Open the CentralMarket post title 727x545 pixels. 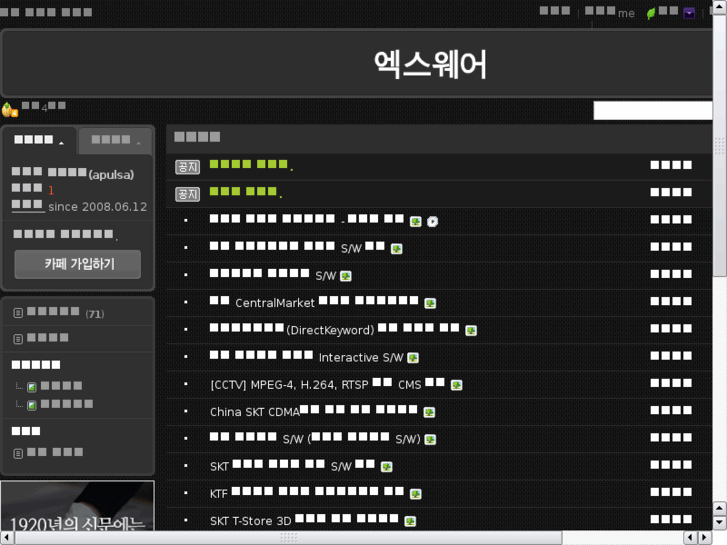click(314, 302)
